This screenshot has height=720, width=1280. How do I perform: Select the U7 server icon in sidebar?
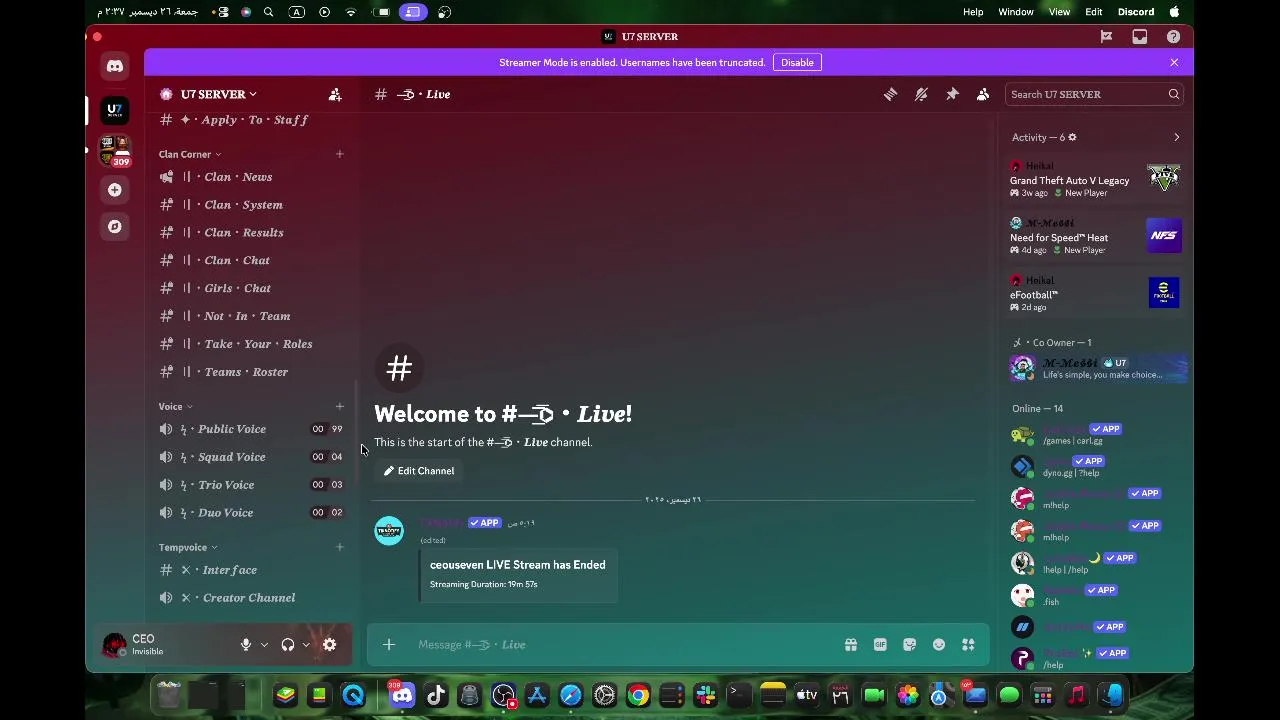(x=115, y=109)
